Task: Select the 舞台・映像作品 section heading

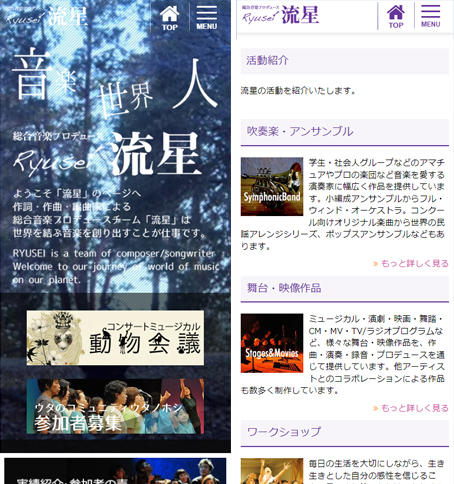Action: click(345, 289)
